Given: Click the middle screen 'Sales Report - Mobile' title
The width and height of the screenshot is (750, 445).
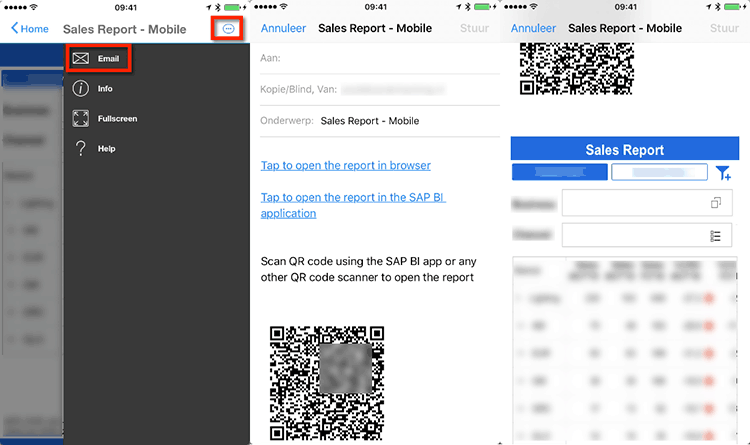Looking at the screenshot, I should click(375, 28).
